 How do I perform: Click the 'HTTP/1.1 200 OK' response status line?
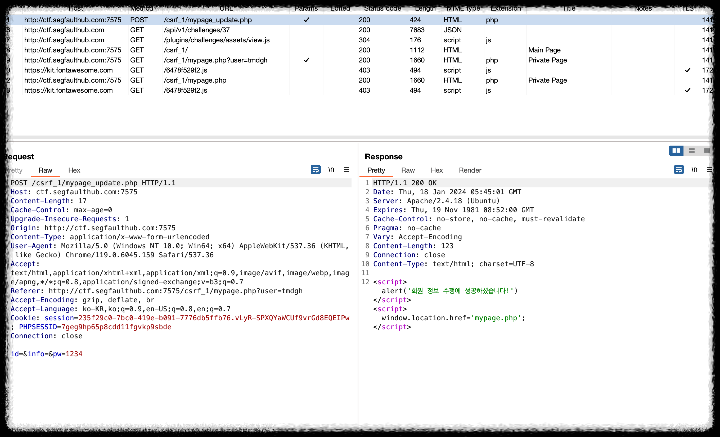pyautogui.click(x=405, y=183)
